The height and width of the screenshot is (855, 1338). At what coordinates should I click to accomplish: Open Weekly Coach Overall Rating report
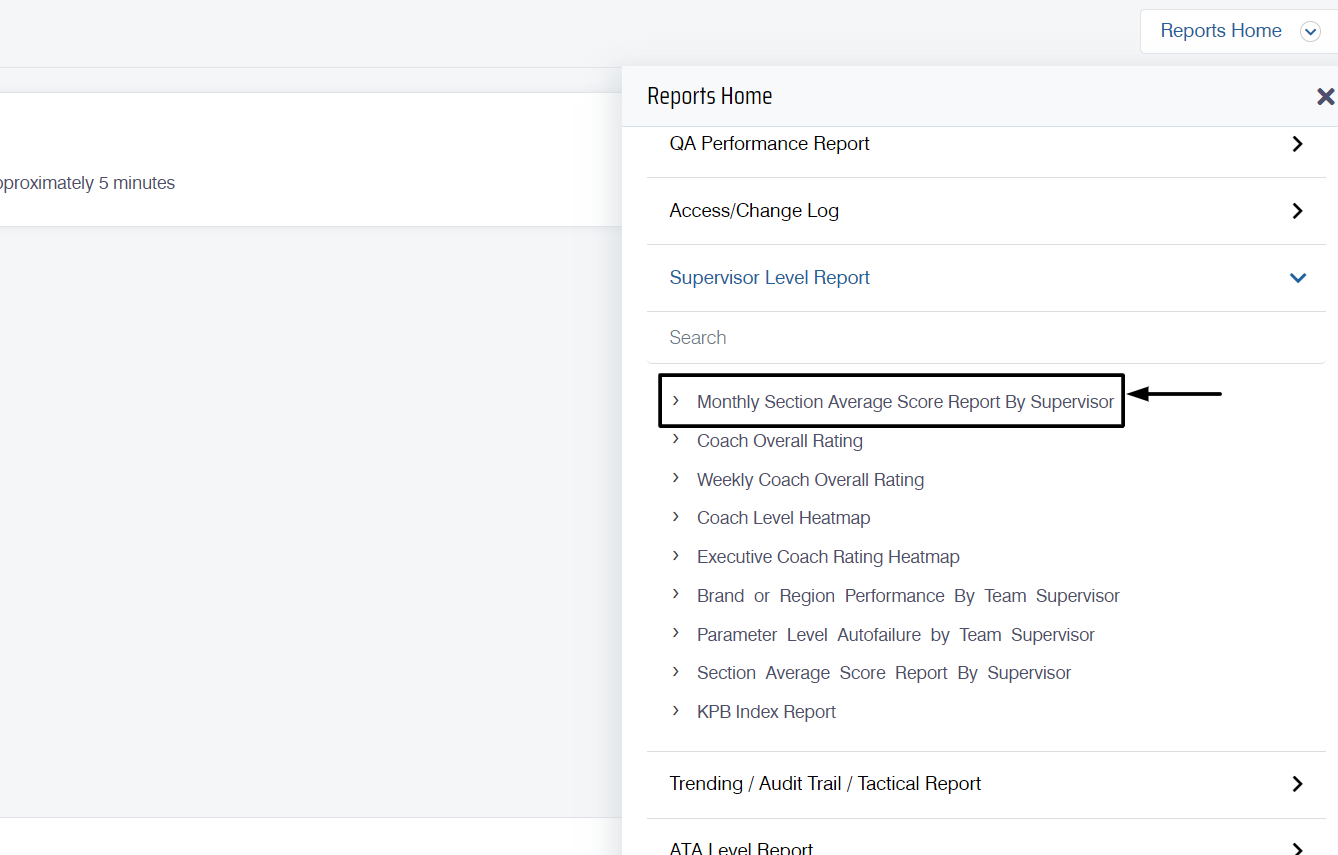pos(810,480)
